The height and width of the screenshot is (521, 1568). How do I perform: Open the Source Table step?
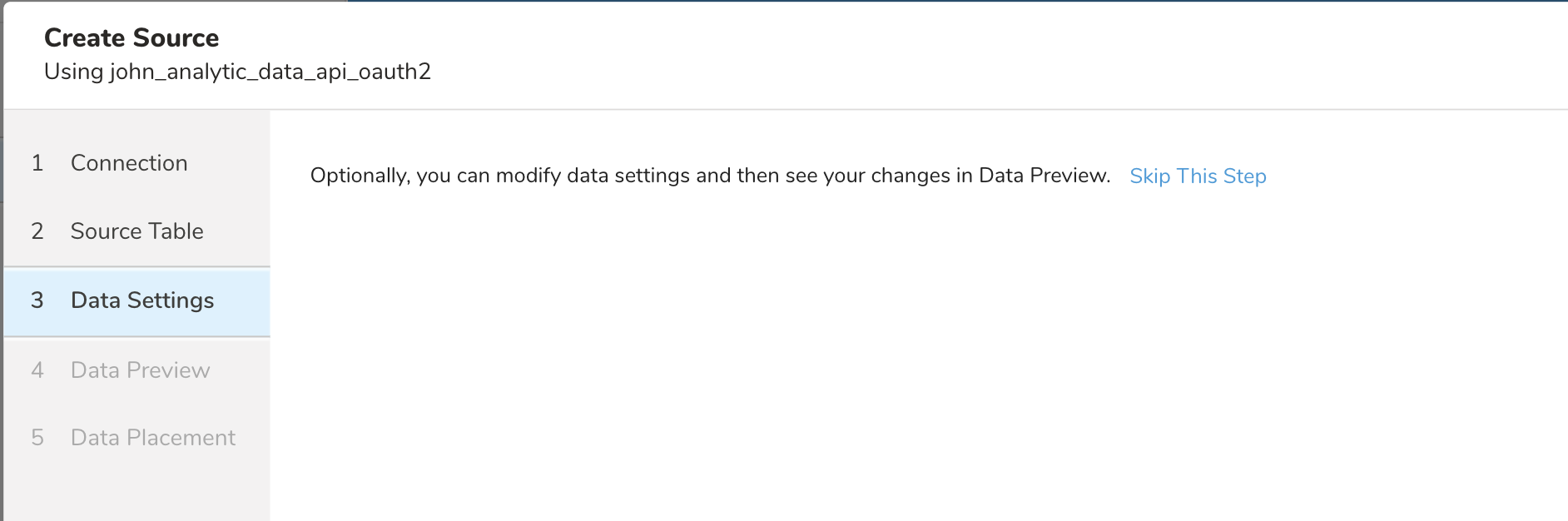[137, 231]
